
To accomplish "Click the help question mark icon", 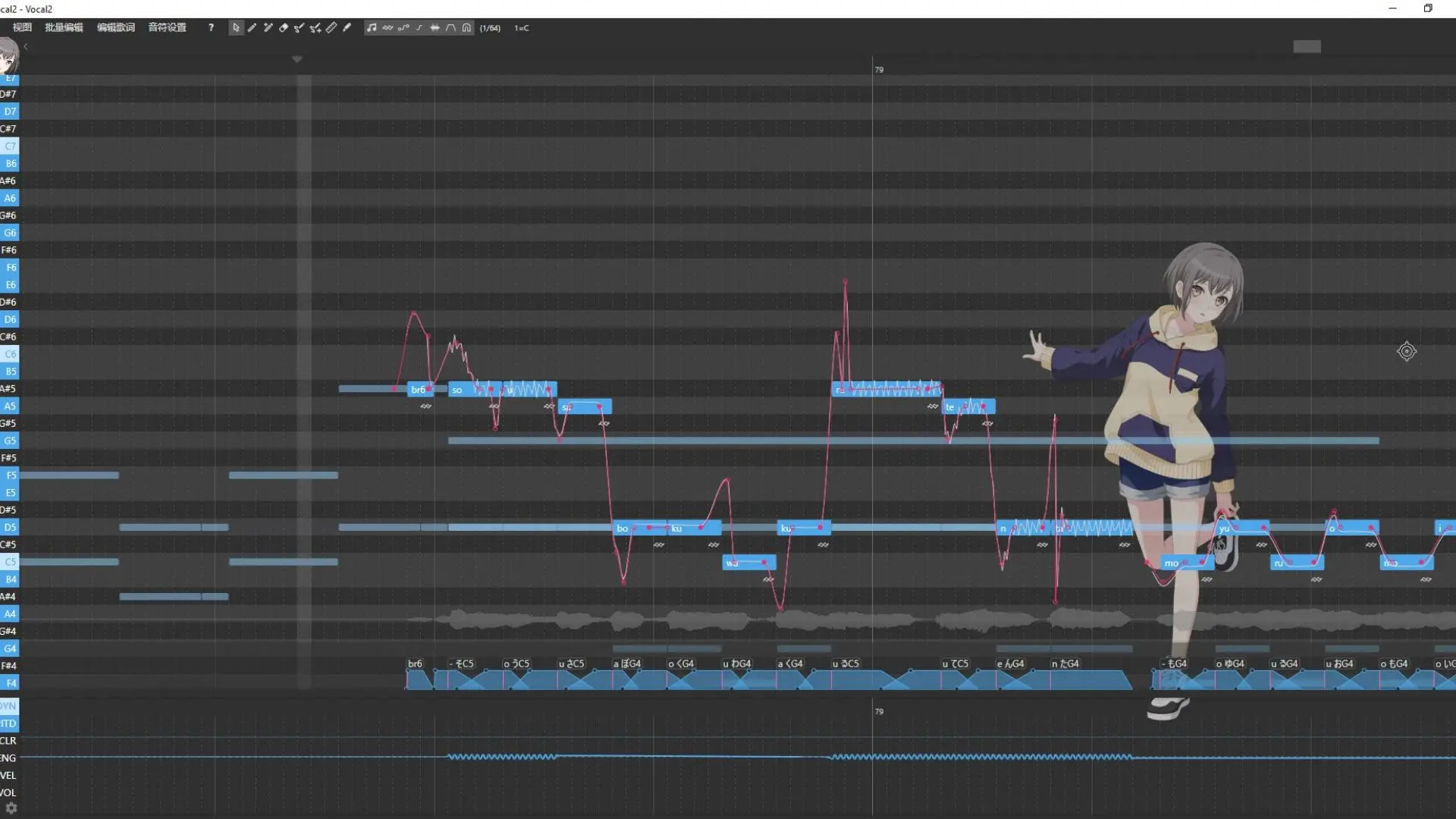I will [x=211, y=28].
